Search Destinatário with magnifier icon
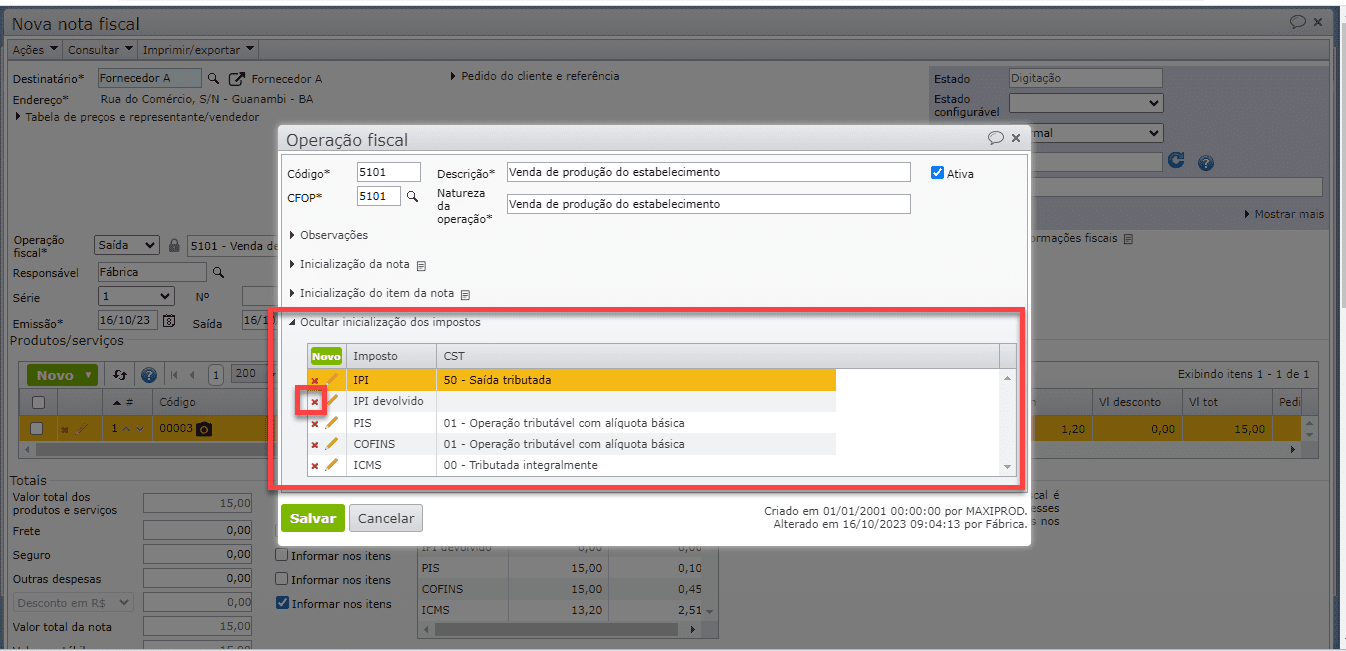The height and width of the screenshot is (651, 1346). (213, 78)
